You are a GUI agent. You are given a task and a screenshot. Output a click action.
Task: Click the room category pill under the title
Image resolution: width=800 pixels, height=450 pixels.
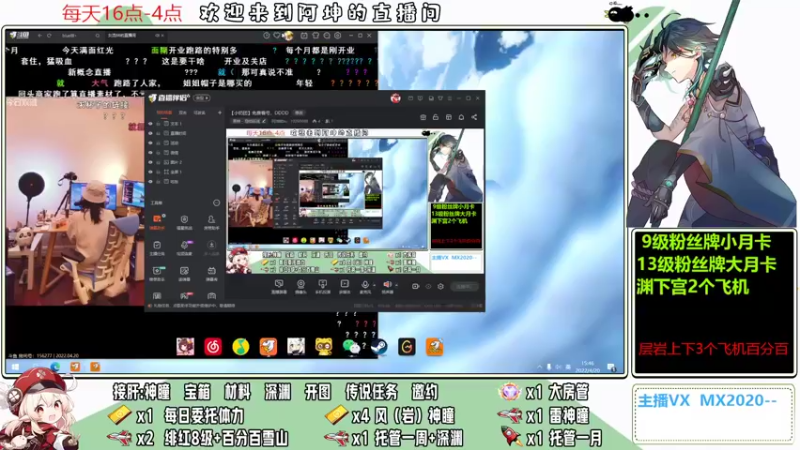[249, 121]
